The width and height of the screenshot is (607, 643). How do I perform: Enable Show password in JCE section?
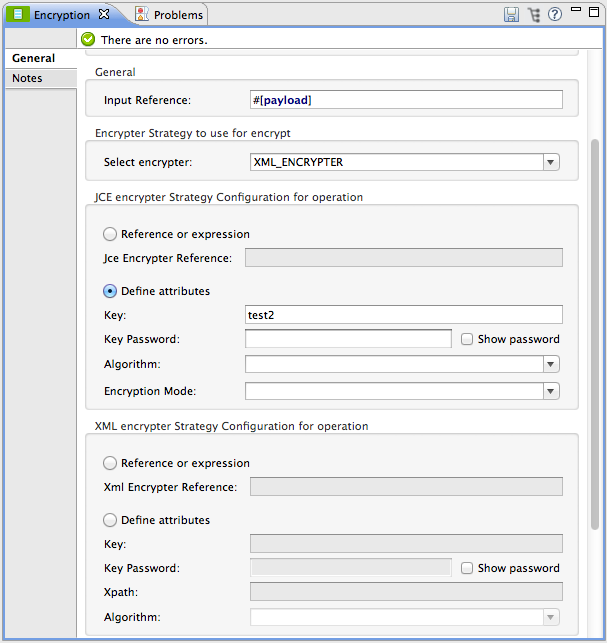(x=467, y=339)
